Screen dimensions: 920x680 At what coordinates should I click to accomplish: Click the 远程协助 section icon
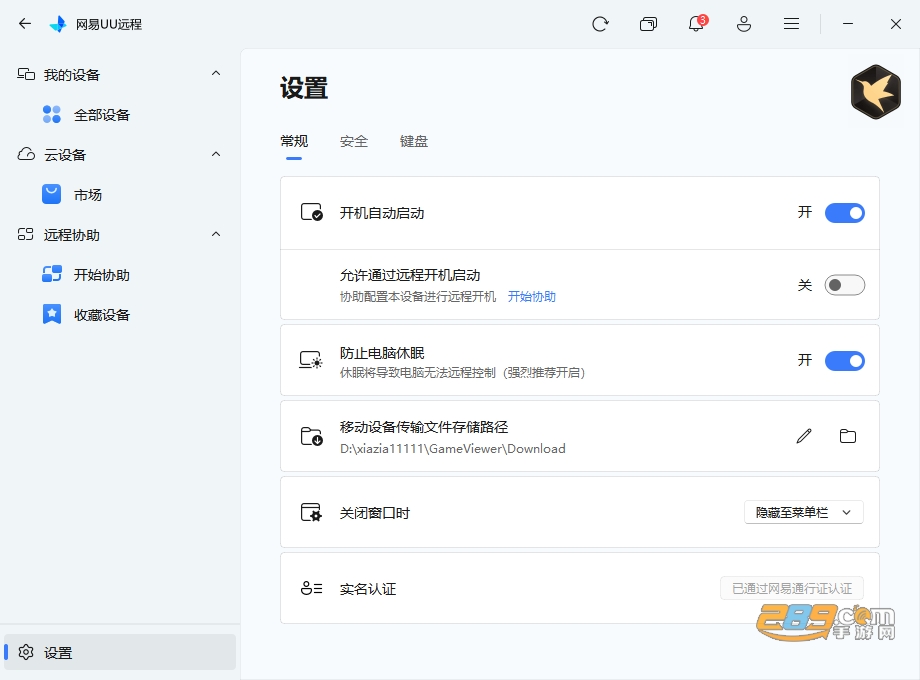(26, 235)
